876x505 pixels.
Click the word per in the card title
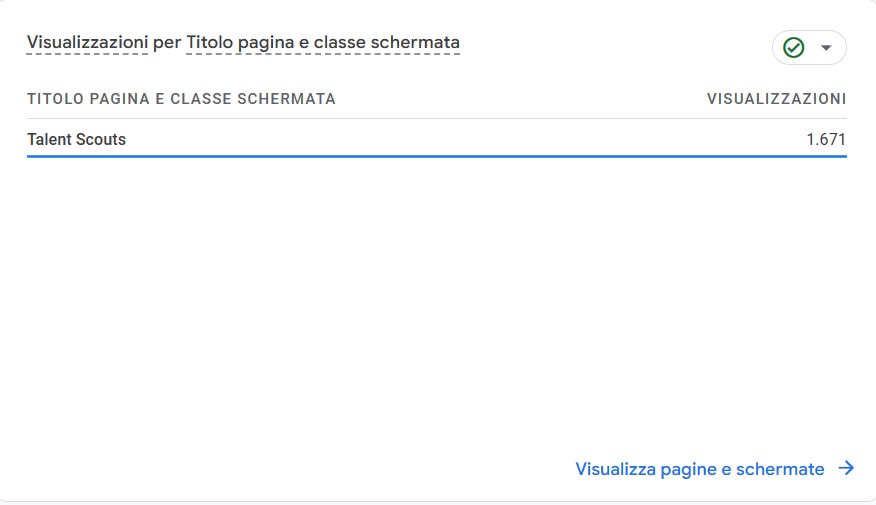pyautogui.click(x=167, y=43)
